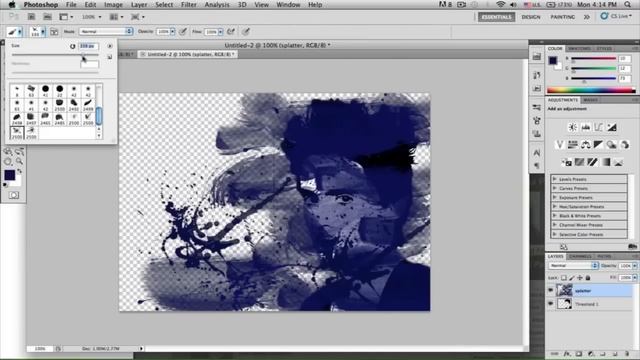Open the Opacity value dropdown in options bar

173,31
